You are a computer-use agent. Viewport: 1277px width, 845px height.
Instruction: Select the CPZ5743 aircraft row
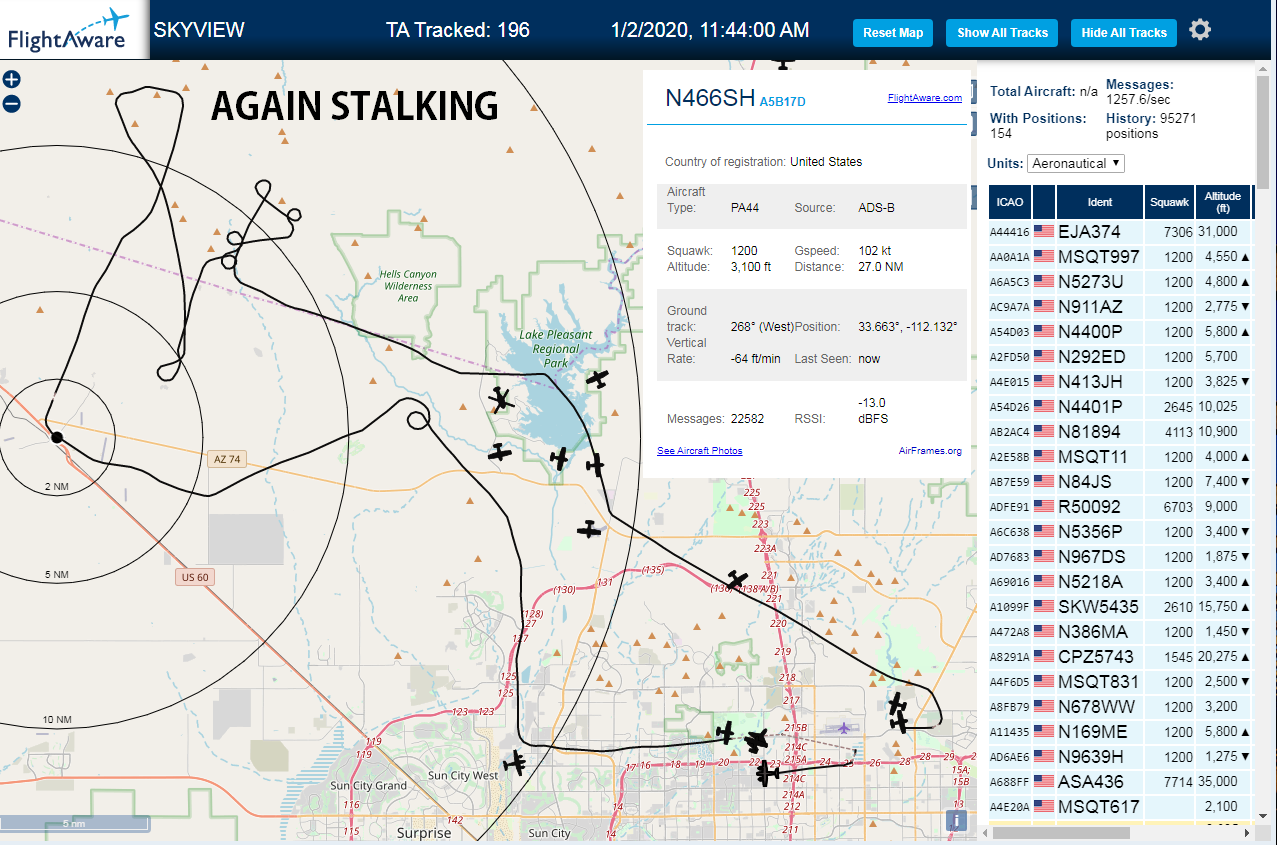(x=1122, y=656)
